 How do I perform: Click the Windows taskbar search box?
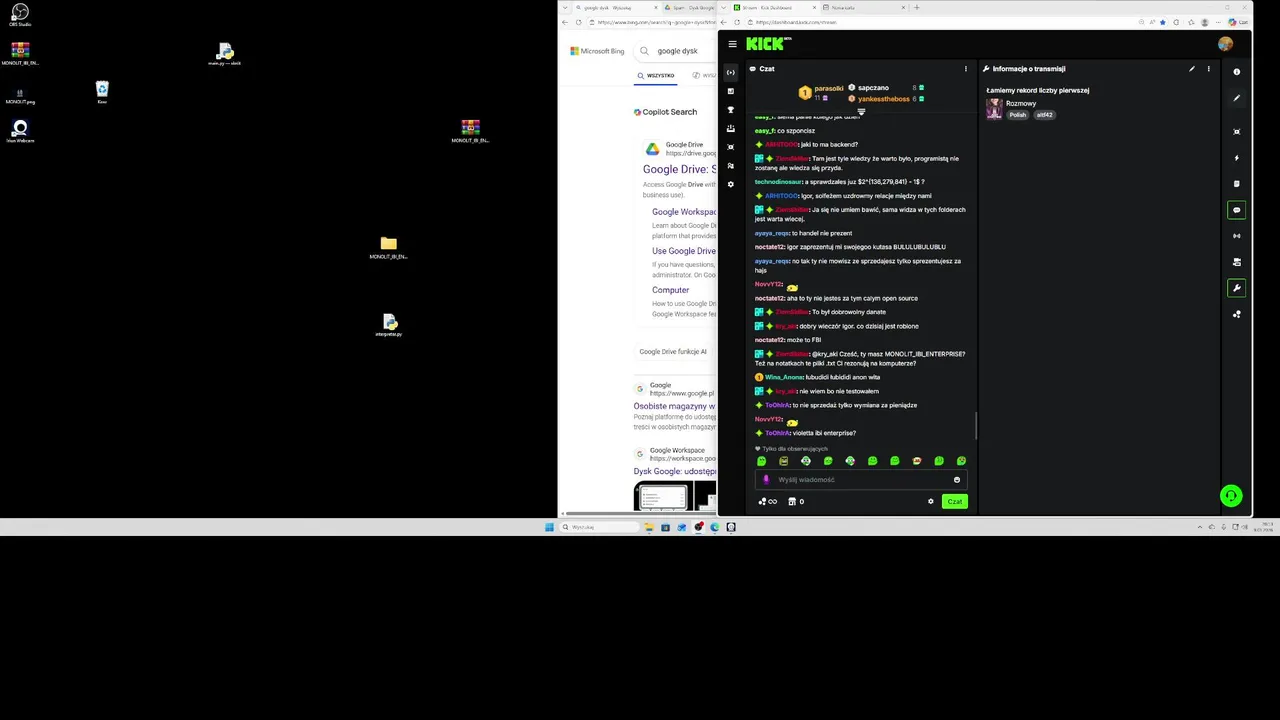598,527
